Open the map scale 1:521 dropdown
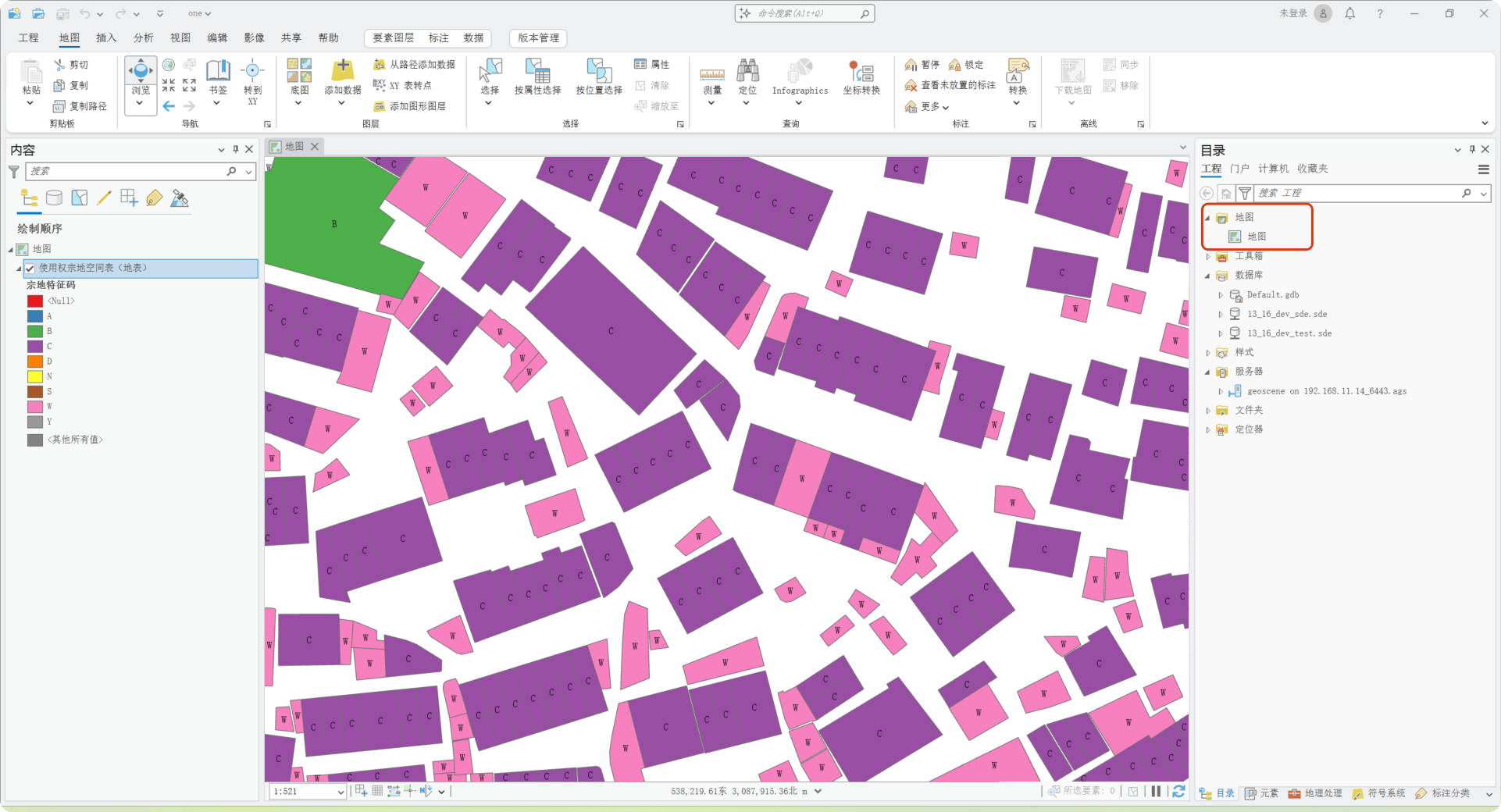This screenshot has width=1501, height=812. tap(340, 792)
